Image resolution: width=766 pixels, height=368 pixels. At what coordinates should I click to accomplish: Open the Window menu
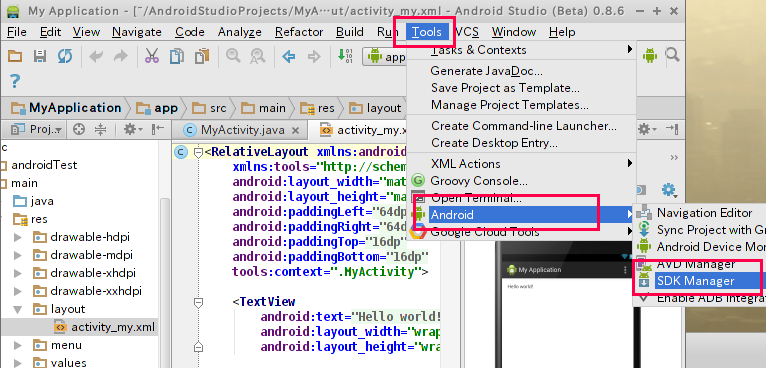pos(514,32)
